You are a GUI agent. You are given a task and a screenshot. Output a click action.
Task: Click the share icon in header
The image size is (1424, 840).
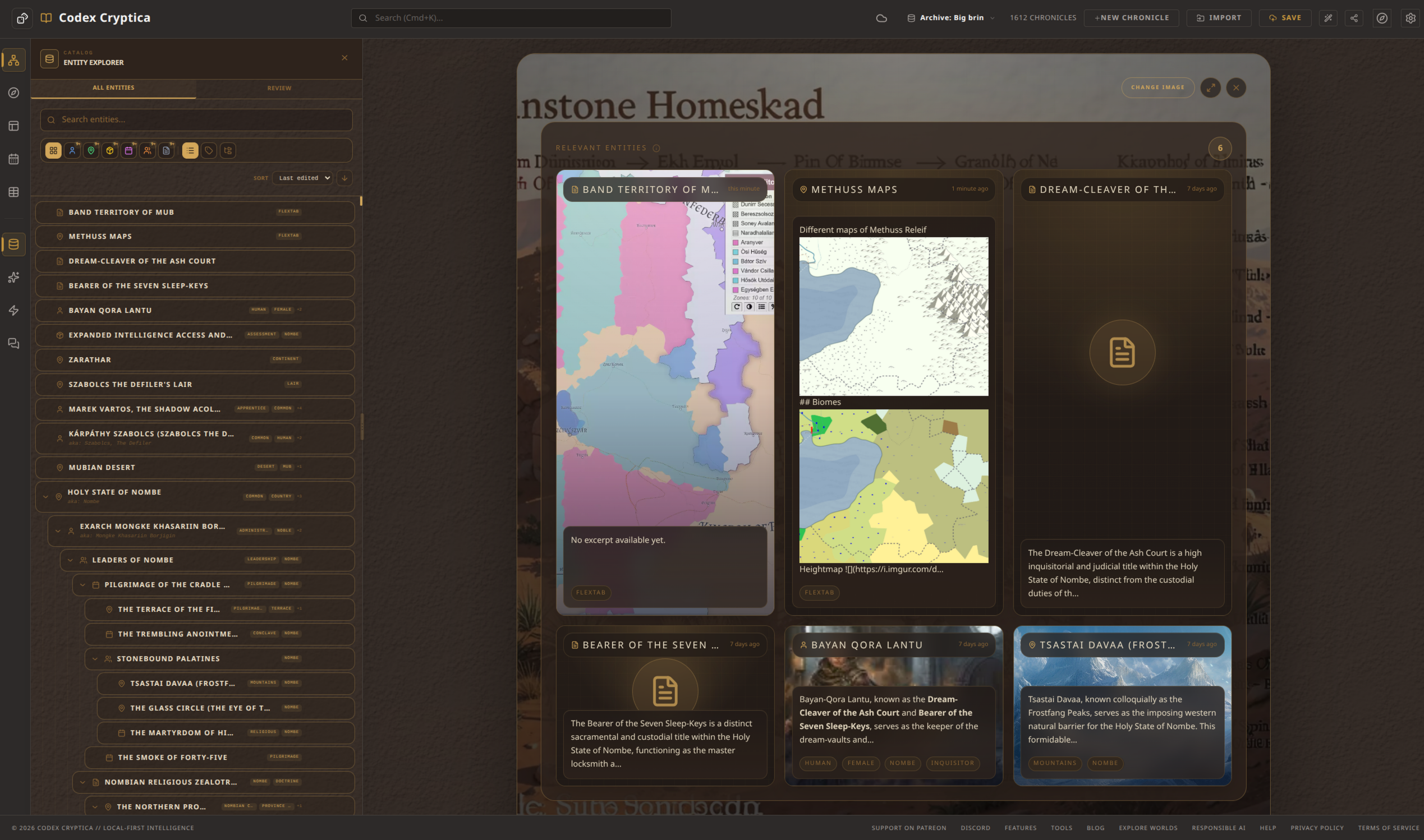(x=1354, y=18)
